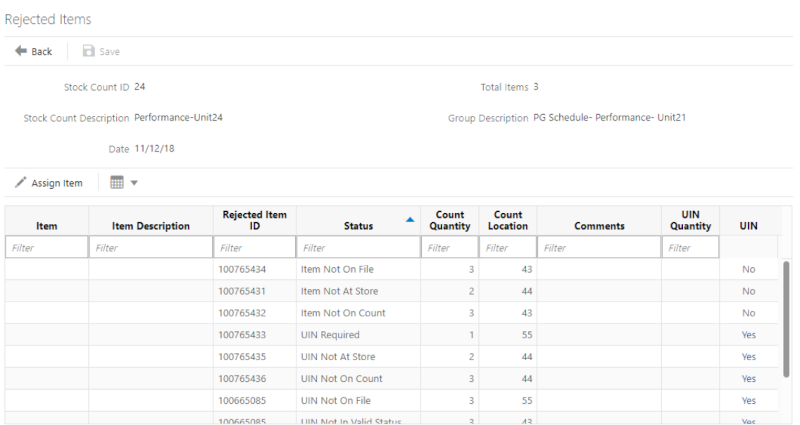Click the Assign Item pencil icon
800x425 pixels.
point(20,183)
